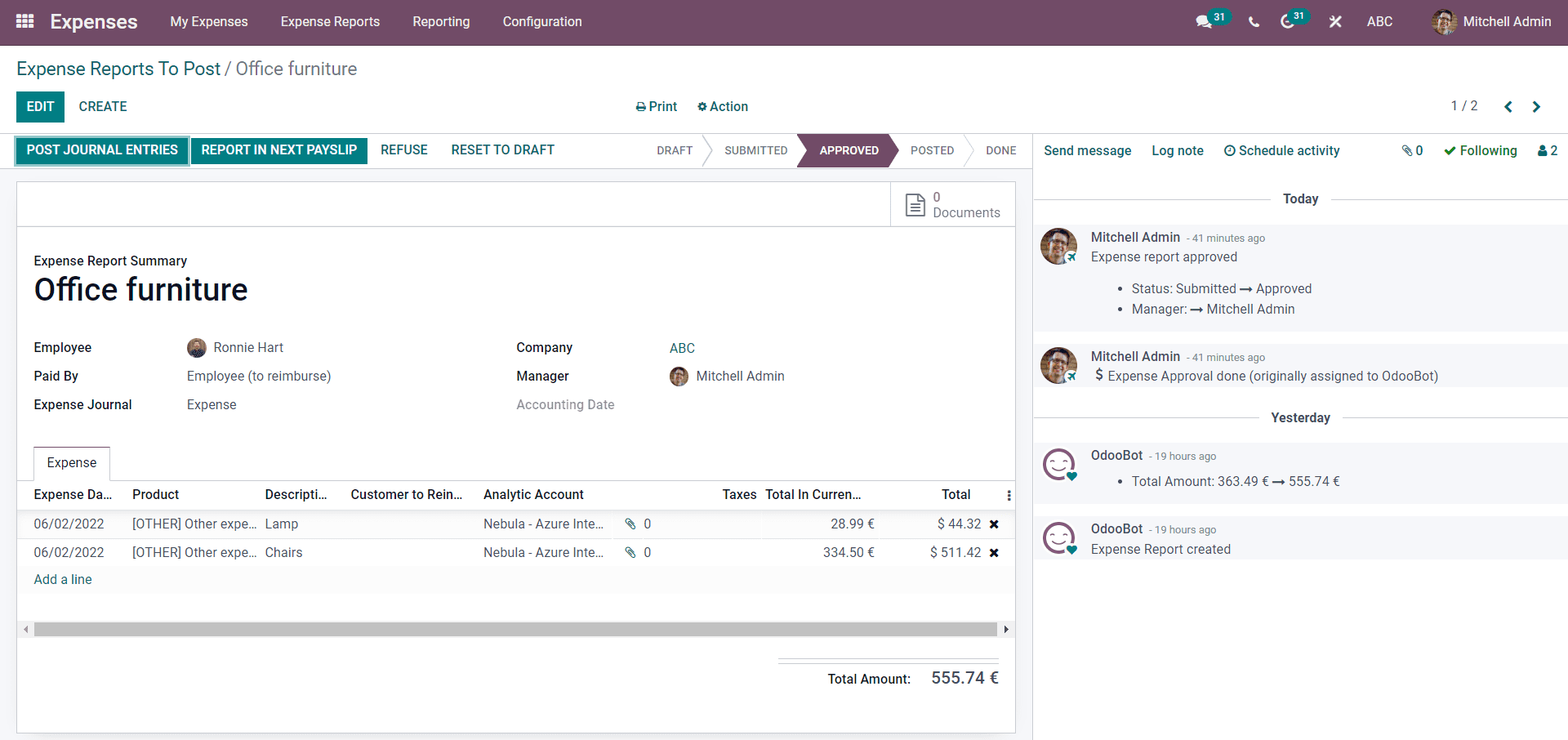Click Schedule activity in chatter
The image size is (1568, 740).
coord(1282,151)
